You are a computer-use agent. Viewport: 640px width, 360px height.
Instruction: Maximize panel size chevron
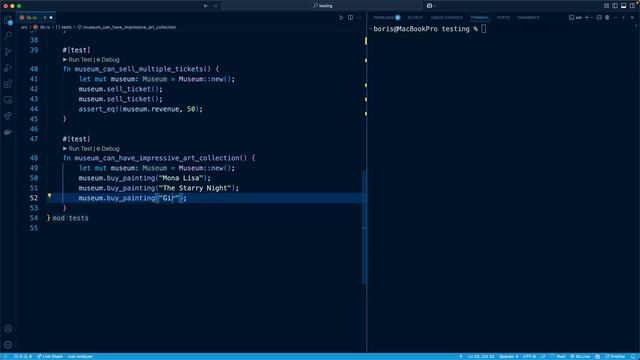624,18
